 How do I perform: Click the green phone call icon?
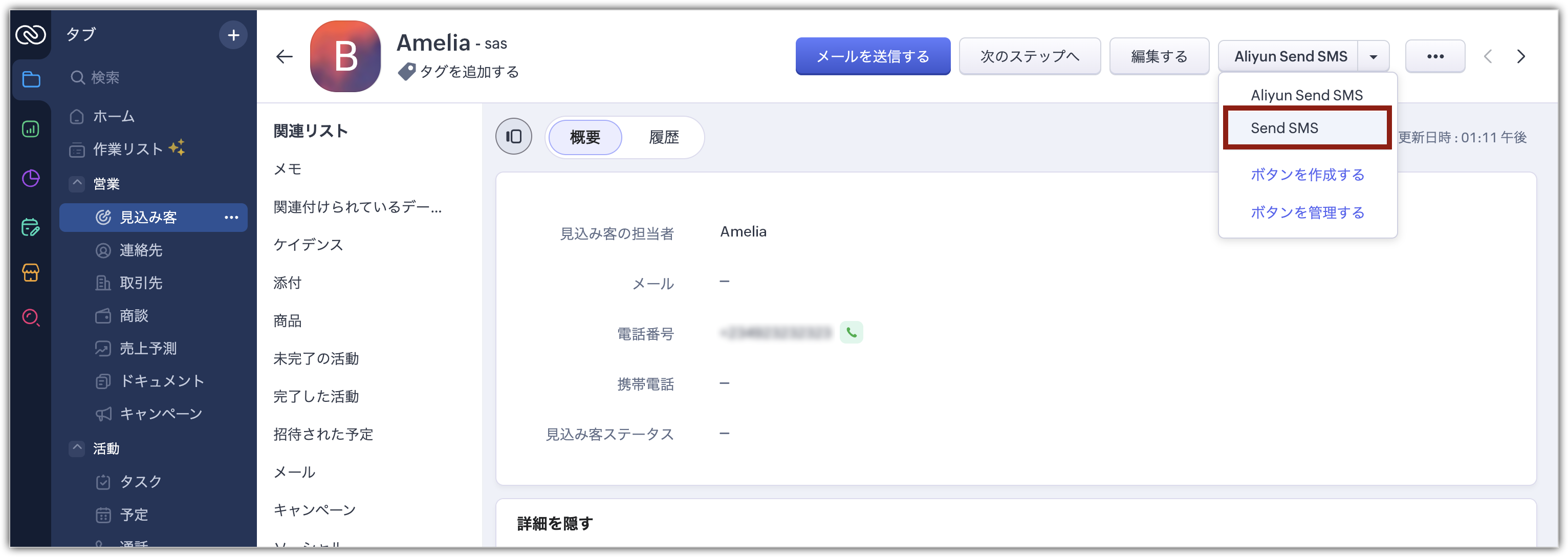(x=851, y=333)
